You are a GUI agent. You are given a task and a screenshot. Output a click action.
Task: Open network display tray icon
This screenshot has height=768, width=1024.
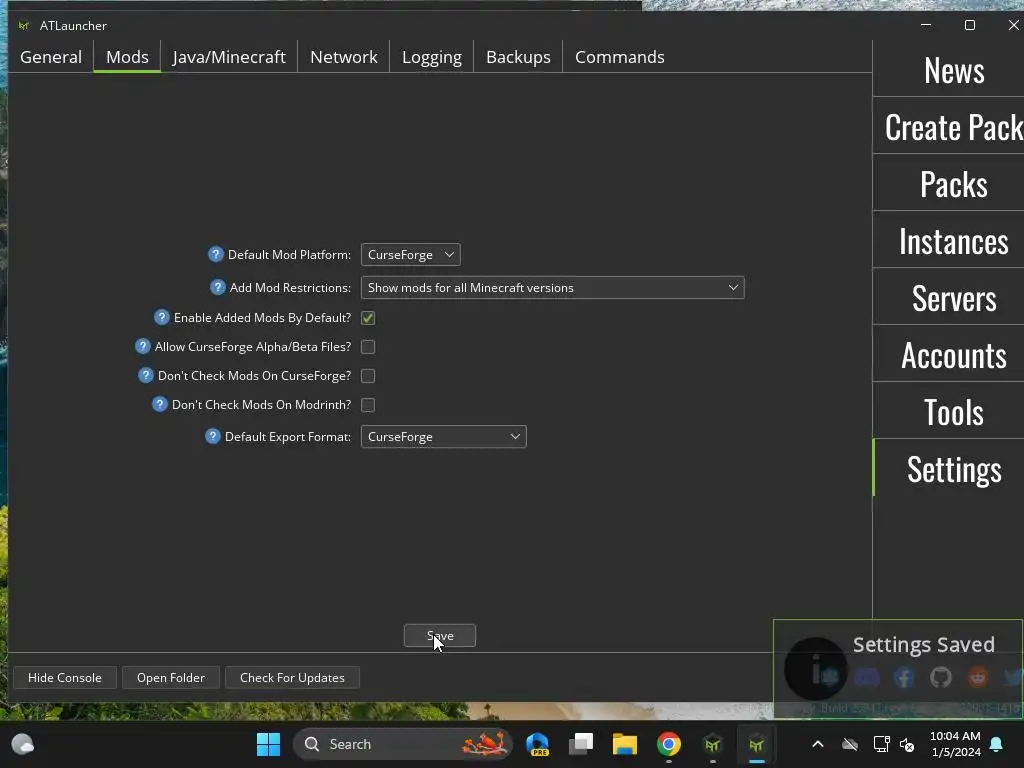(881, 744)
